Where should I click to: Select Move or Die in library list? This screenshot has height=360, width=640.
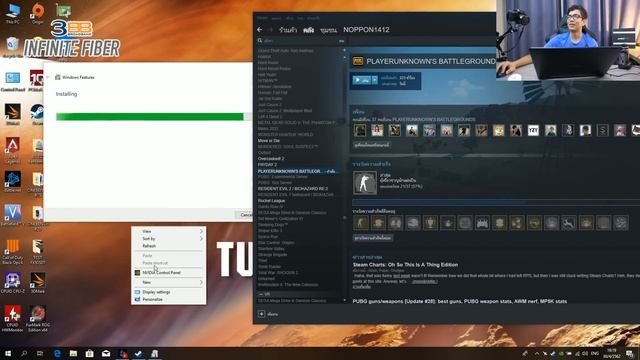(x=269, y=140)
